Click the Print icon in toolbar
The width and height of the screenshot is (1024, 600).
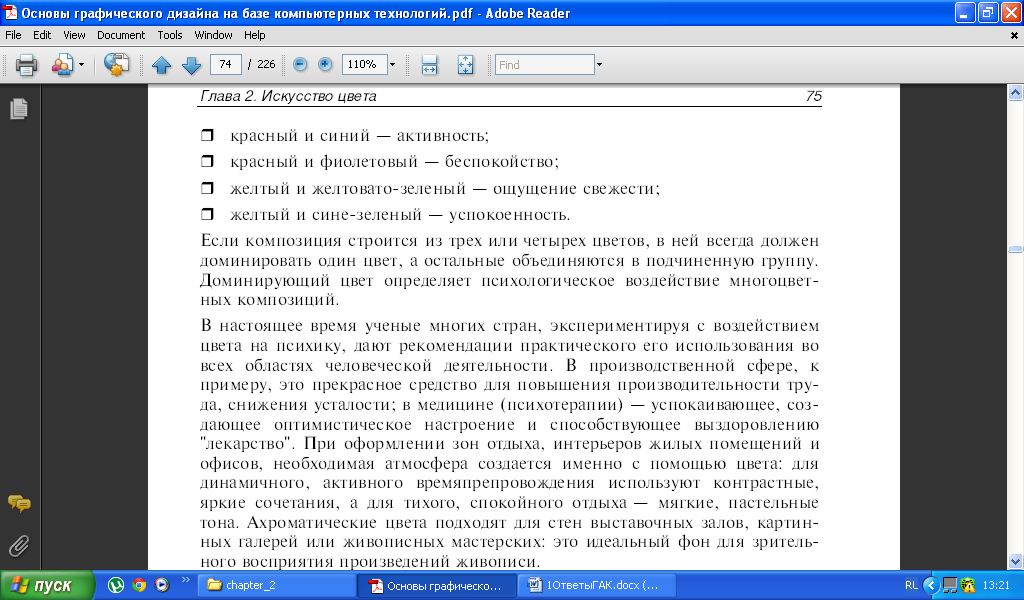26,65
